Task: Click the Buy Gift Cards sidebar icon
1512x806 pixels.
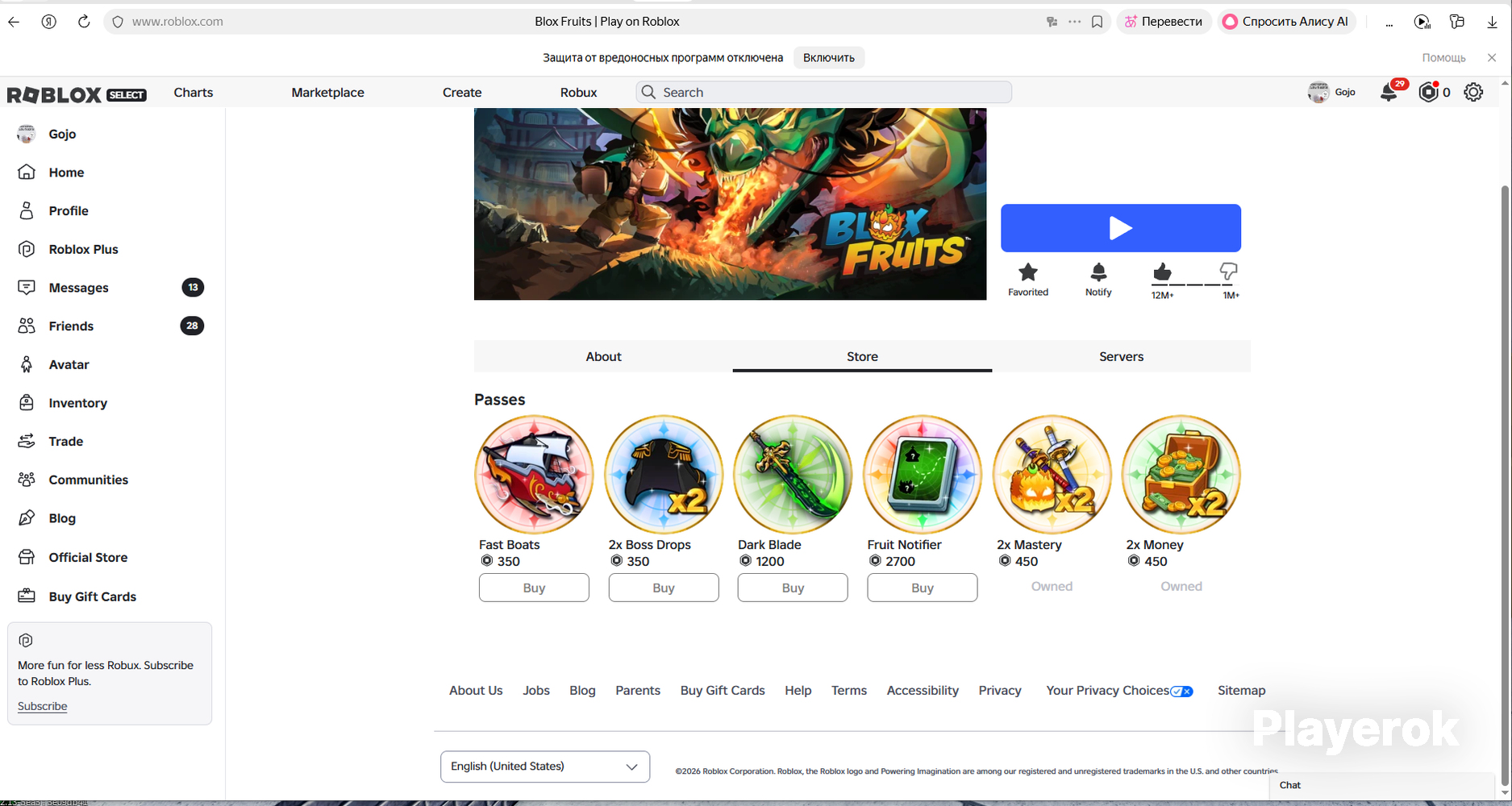Action: pos(27,596)
